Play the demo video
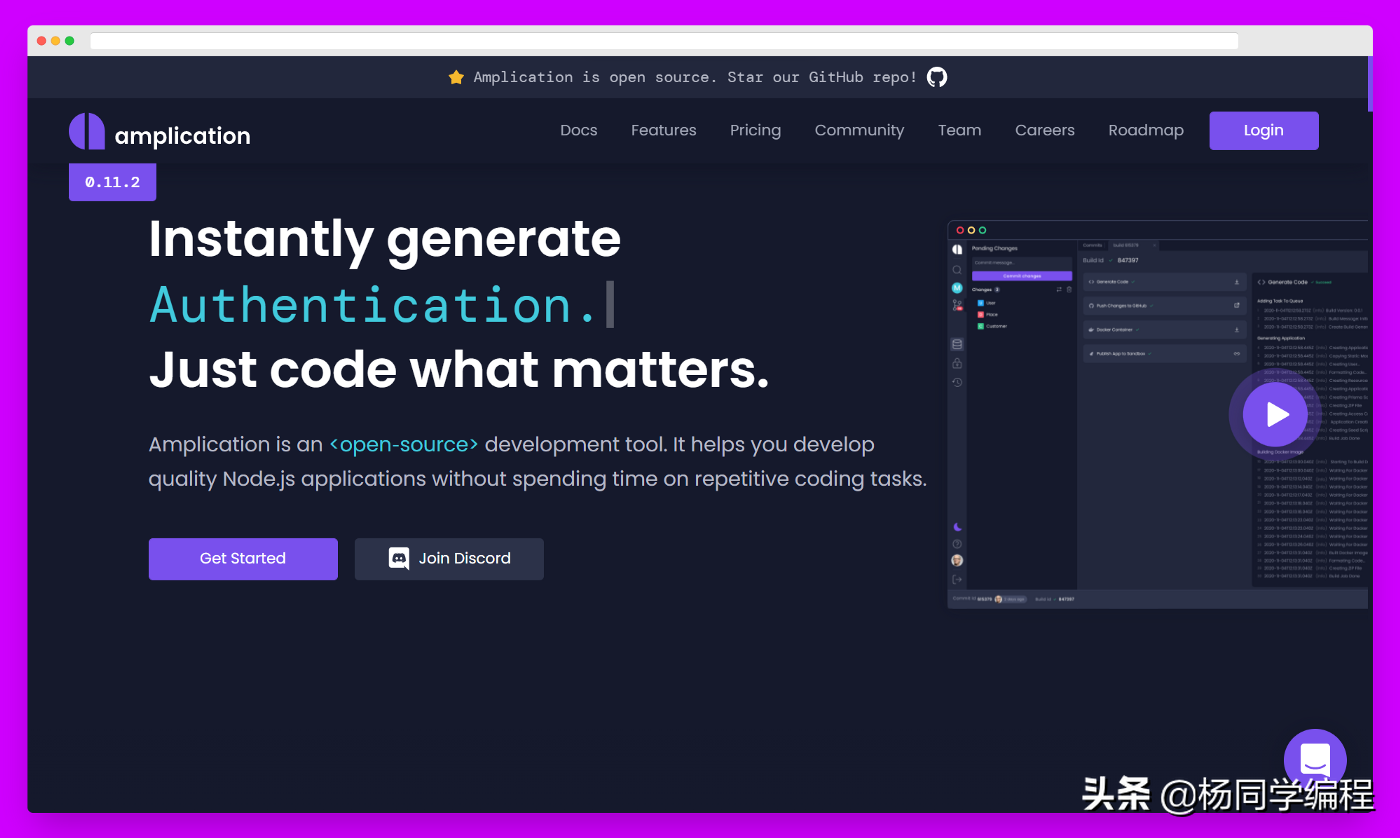The width and height of the screenshot is (1400, 838). pos(1276,414)
